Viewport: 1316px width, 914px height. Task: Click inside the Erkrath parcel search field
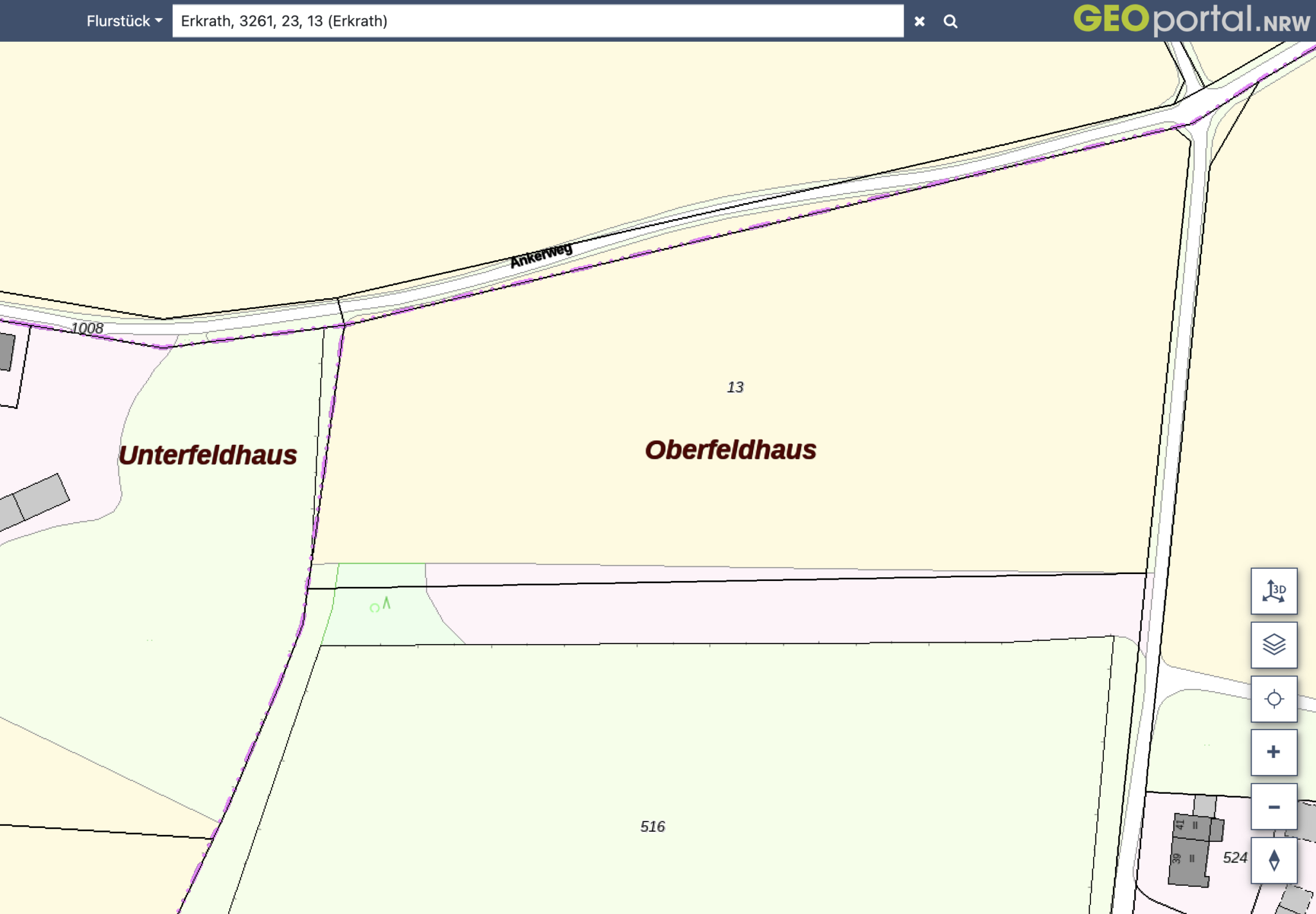tap(537, 21)
